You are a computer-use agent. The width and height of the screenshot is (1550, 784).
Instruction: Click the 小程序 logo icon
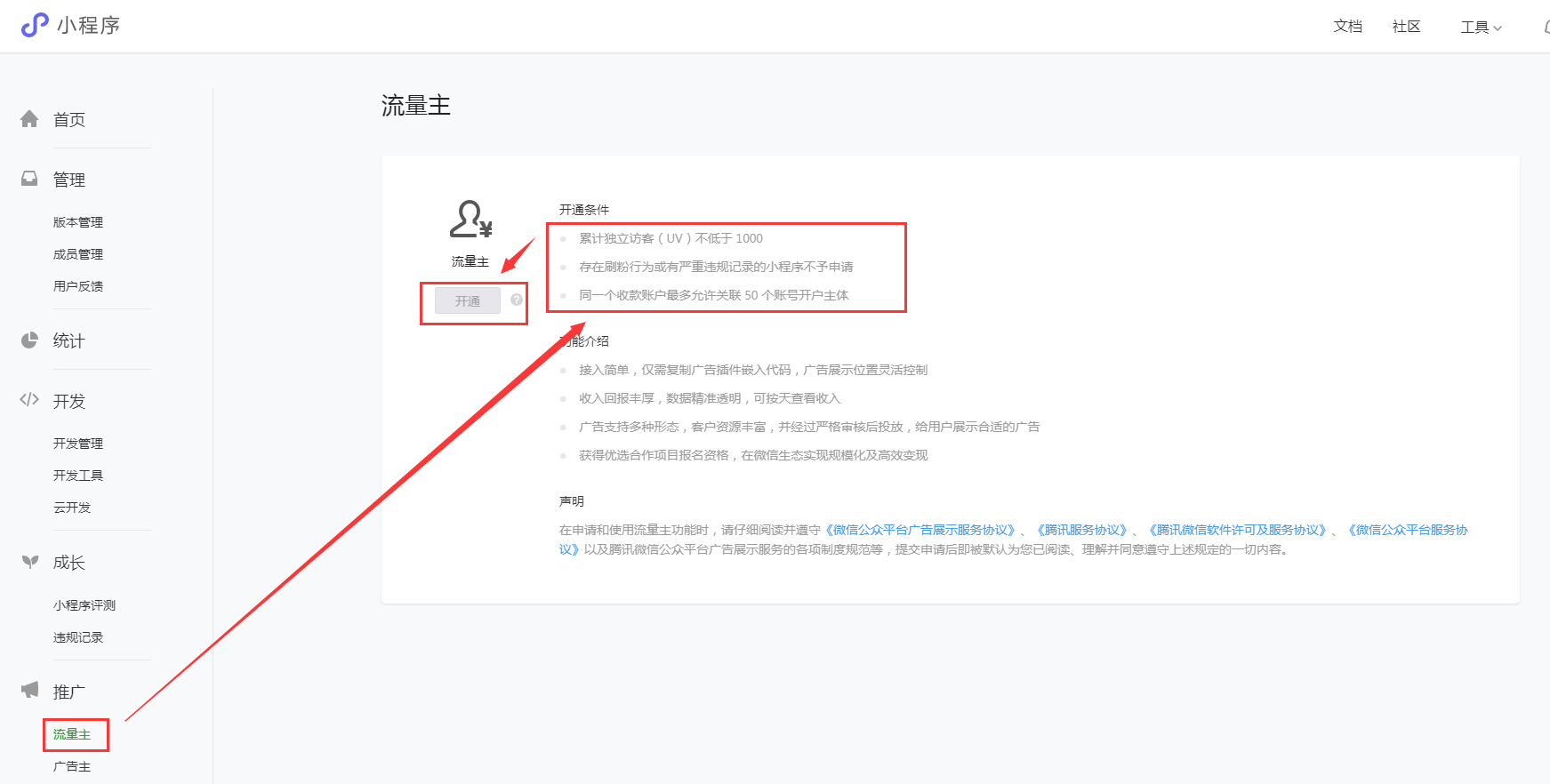(x=35, y=25)
